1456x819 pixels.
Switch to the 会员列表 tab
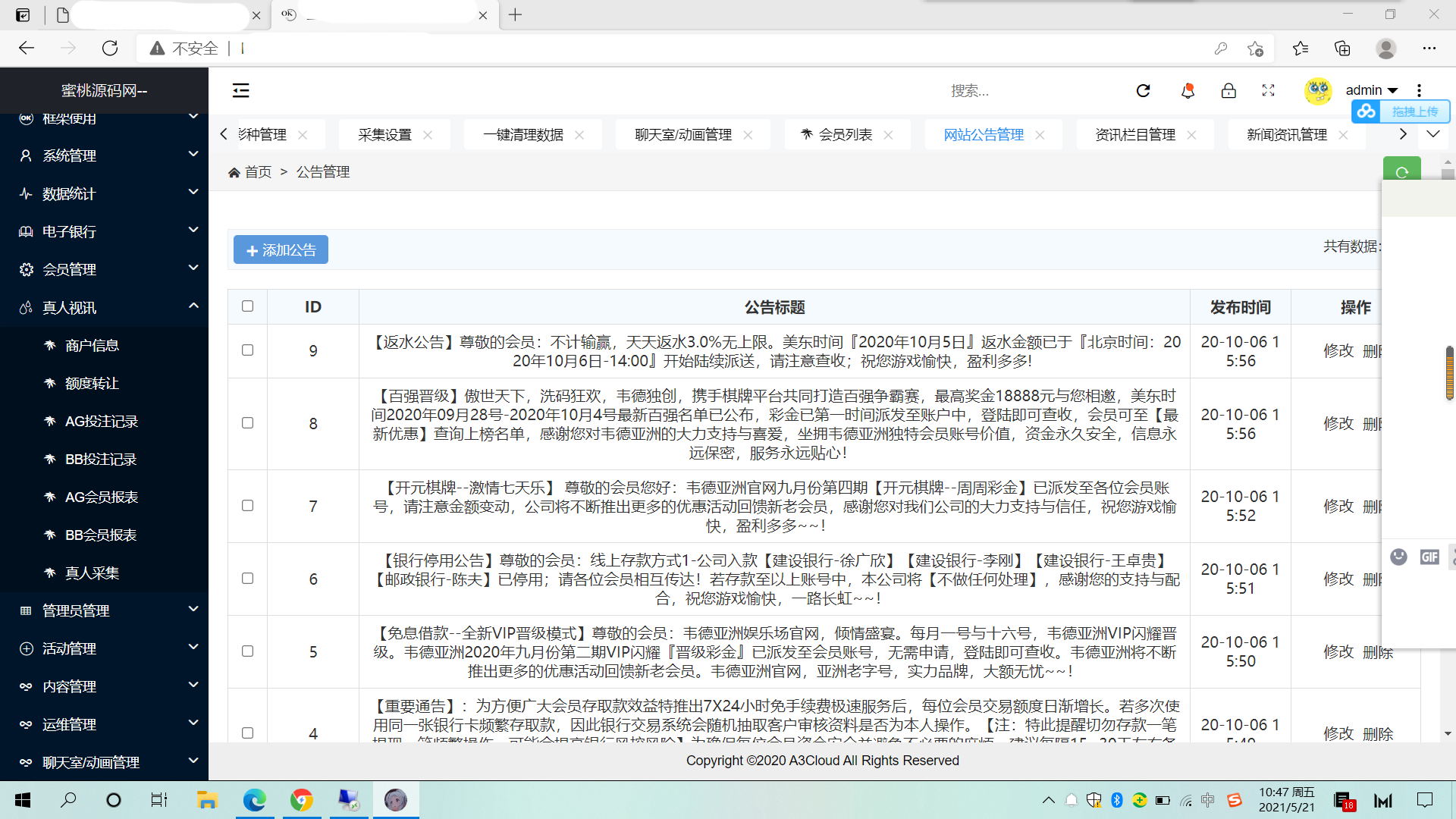click(x=845, y=135)
